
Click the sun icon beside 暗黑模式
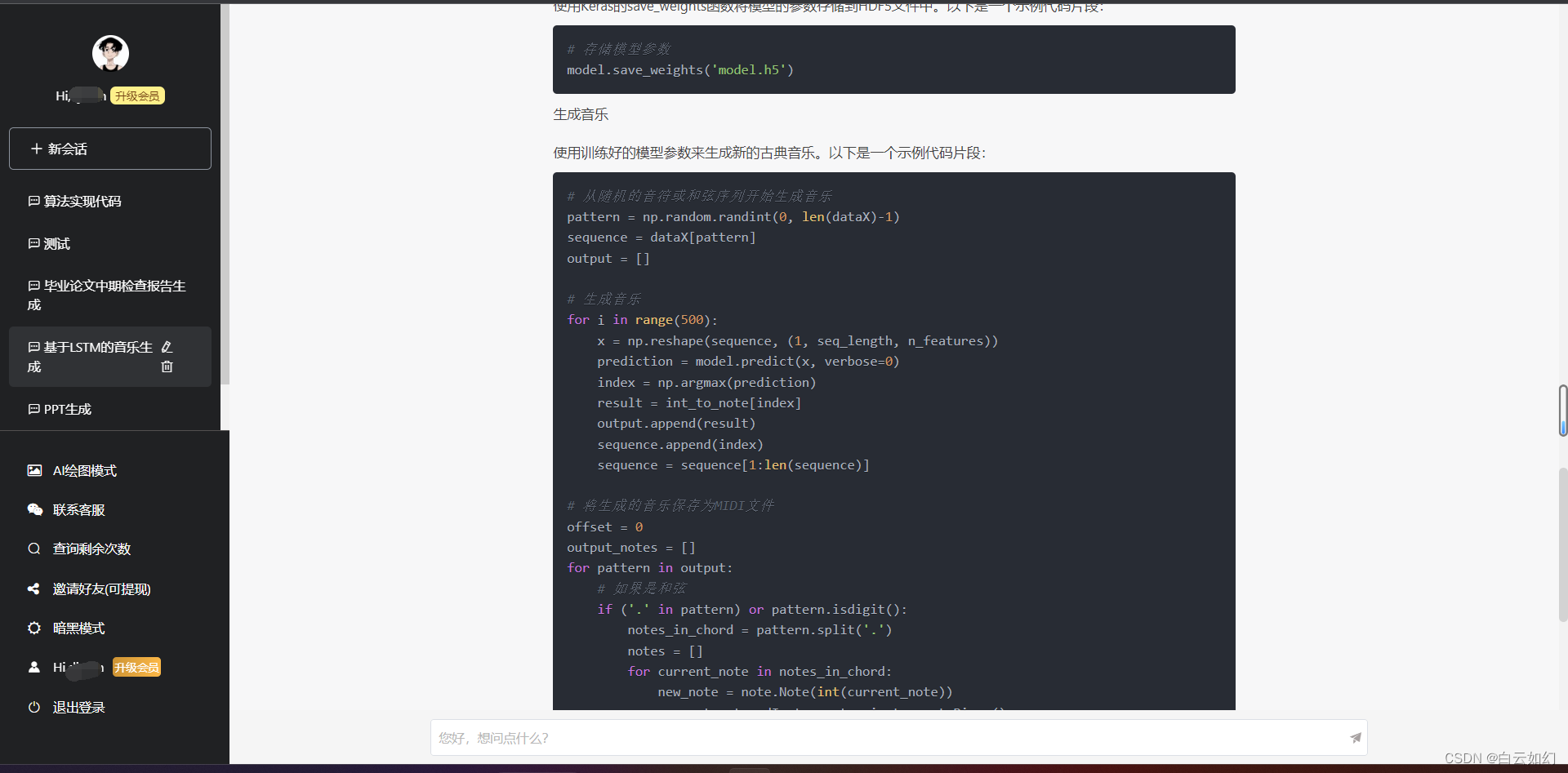click(34, 628)
